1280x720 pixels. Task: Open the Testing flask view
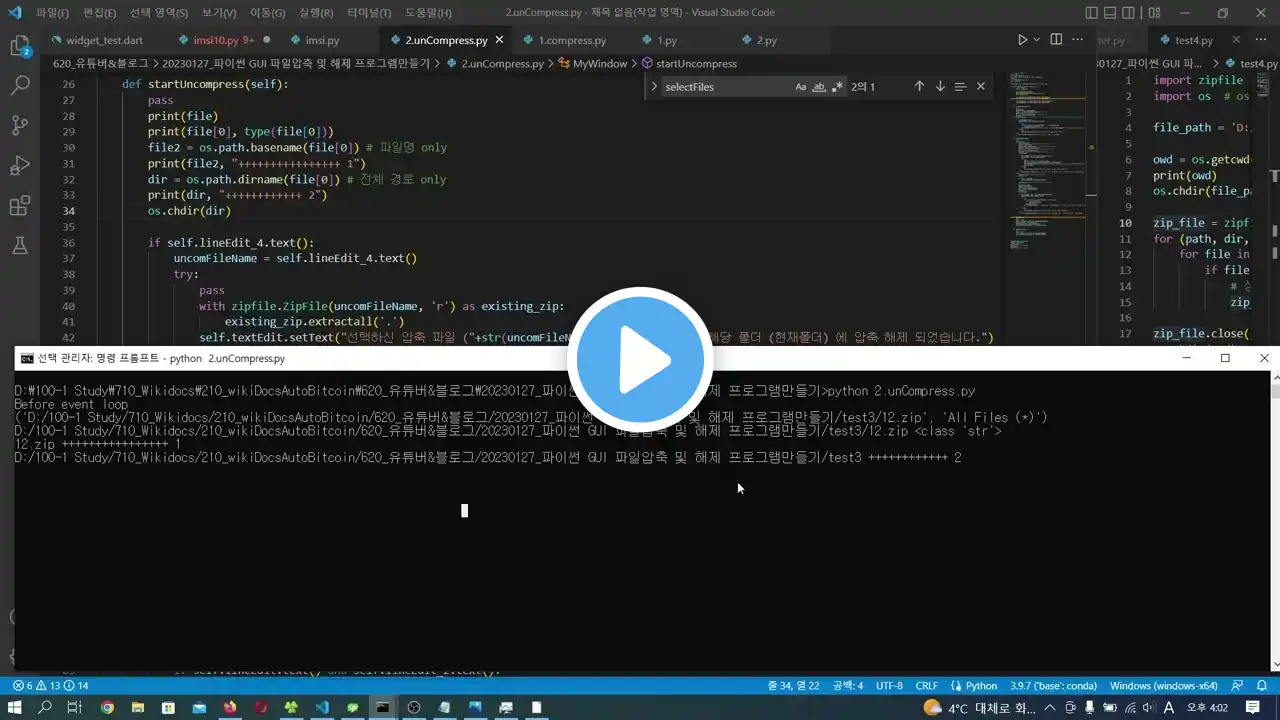pos(19,245)
